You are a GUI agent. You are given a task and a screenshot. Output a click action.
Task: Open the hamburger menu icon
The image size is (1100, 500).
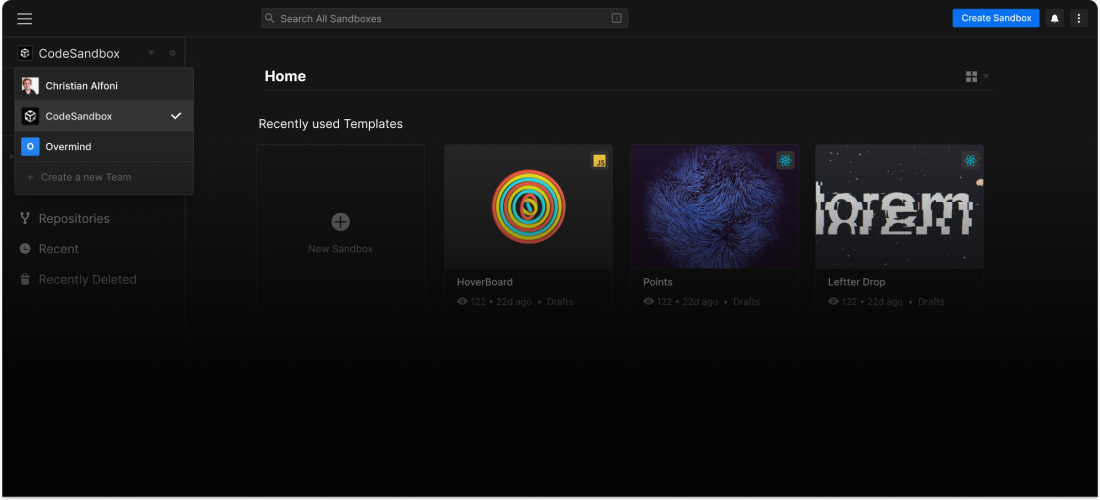pyautogui.click(x=25, y=19)
